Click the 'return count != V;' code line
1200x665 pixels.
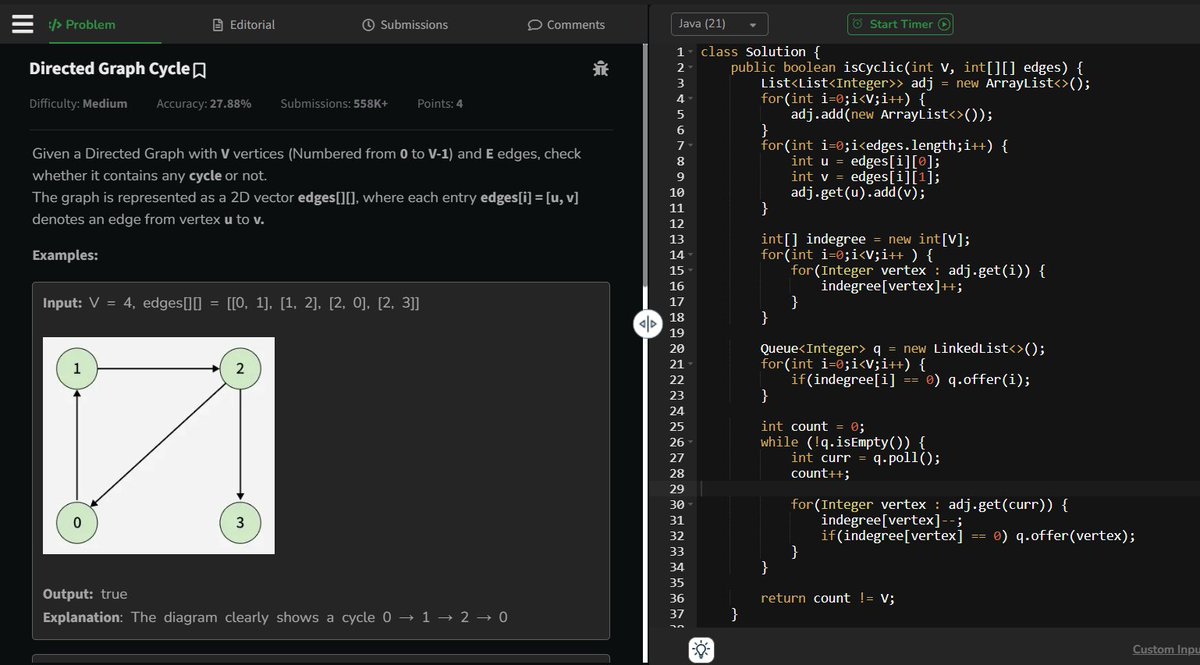point(827,598)
